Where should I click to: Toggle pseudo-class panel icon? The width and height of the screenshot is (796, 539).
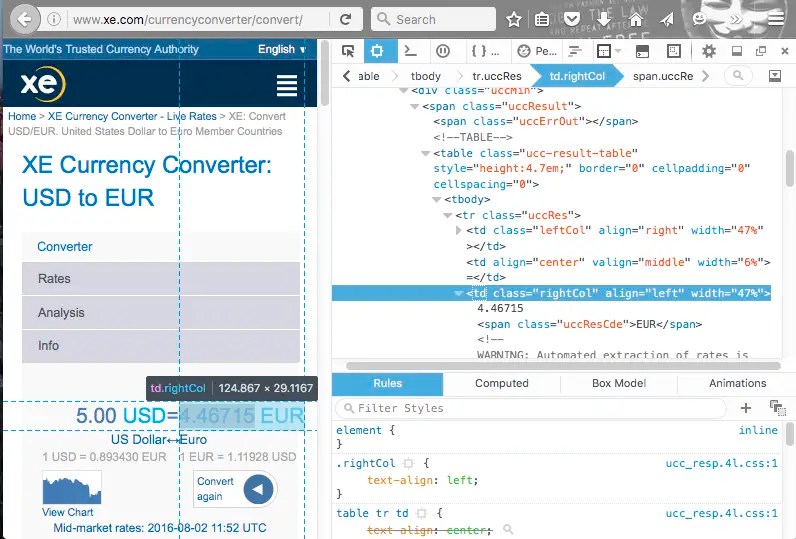pyautogui.click(x=777, y=408)
